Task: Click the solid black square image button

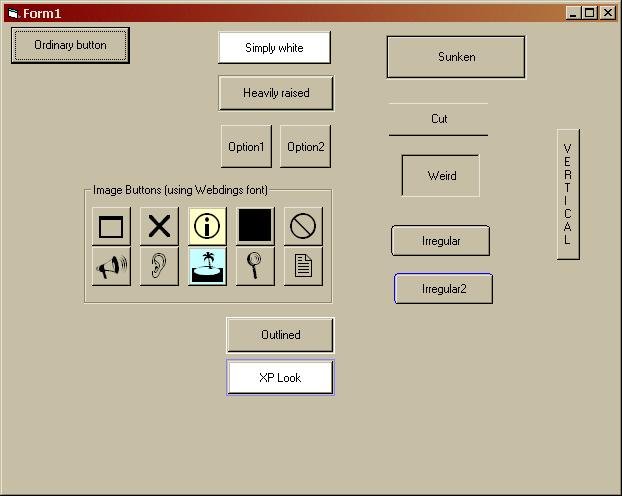Action: pos(255,226)
